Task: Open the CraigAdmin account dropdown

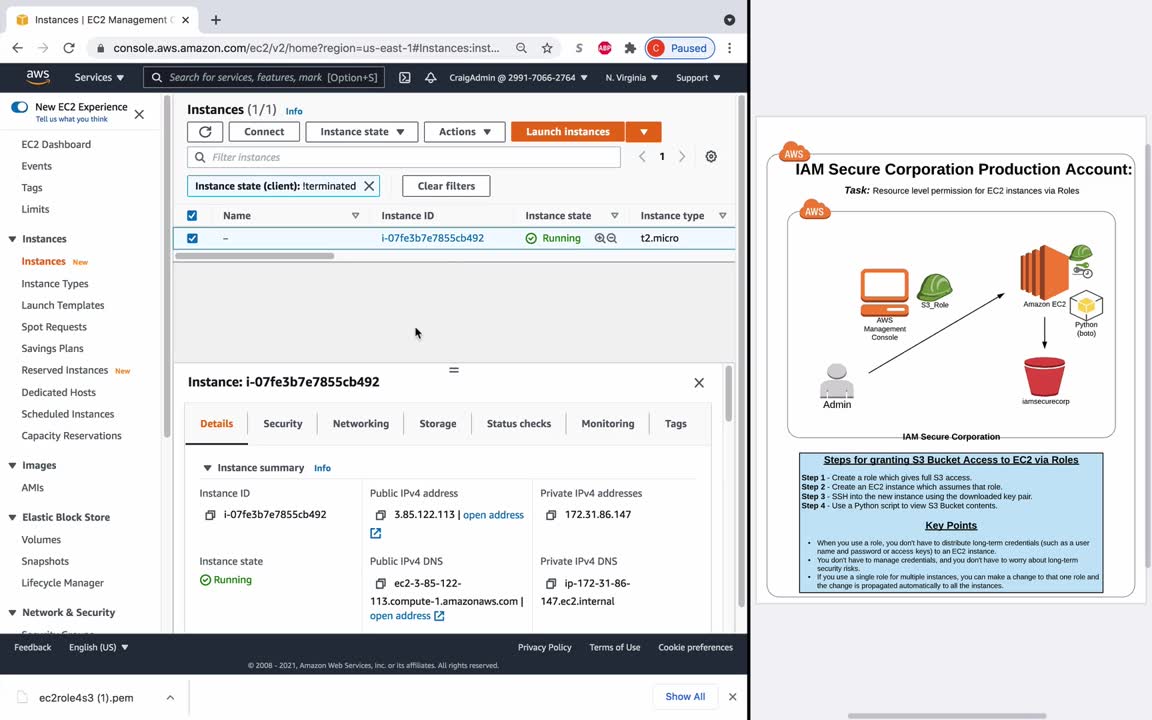Action: [x=518, y=77]
